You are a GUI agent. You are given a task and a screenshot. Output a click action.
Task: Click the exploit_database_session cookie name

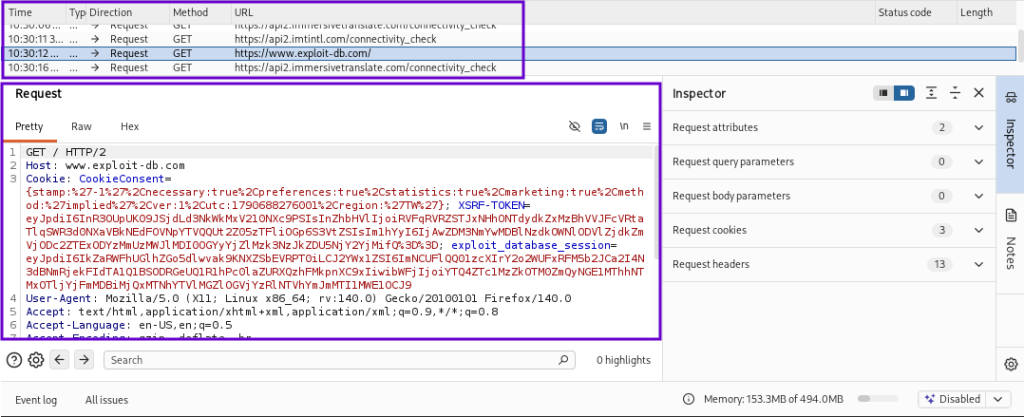(x=530, y=245)
